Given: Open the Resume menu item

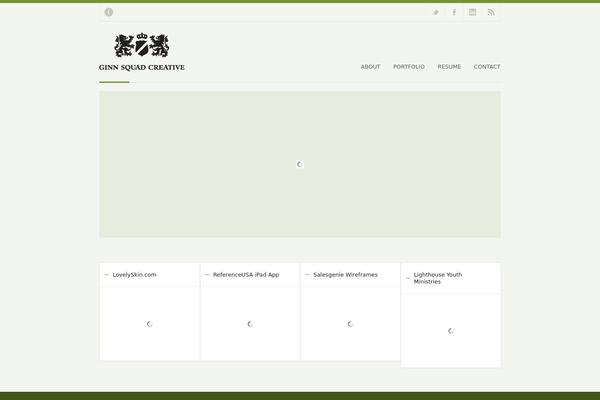Looking at the screenshot, I should tap(449, 67).
